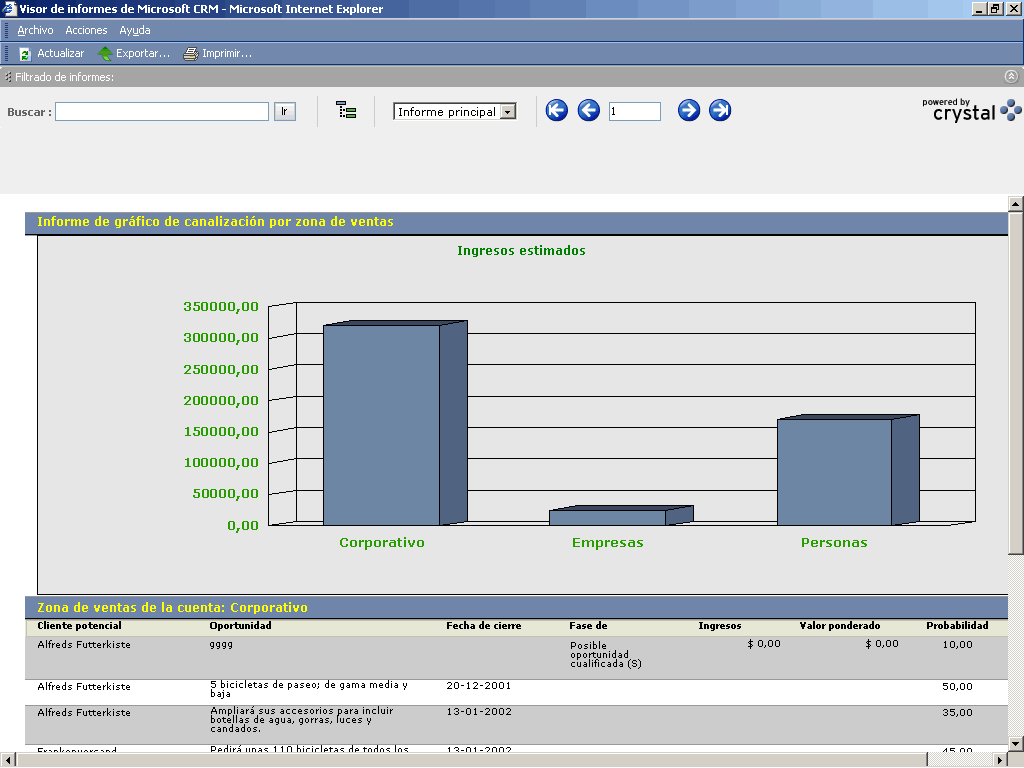Screen dimensions: 1024x768
Task: Click the Ingresos column header
Action: [720, 626]
